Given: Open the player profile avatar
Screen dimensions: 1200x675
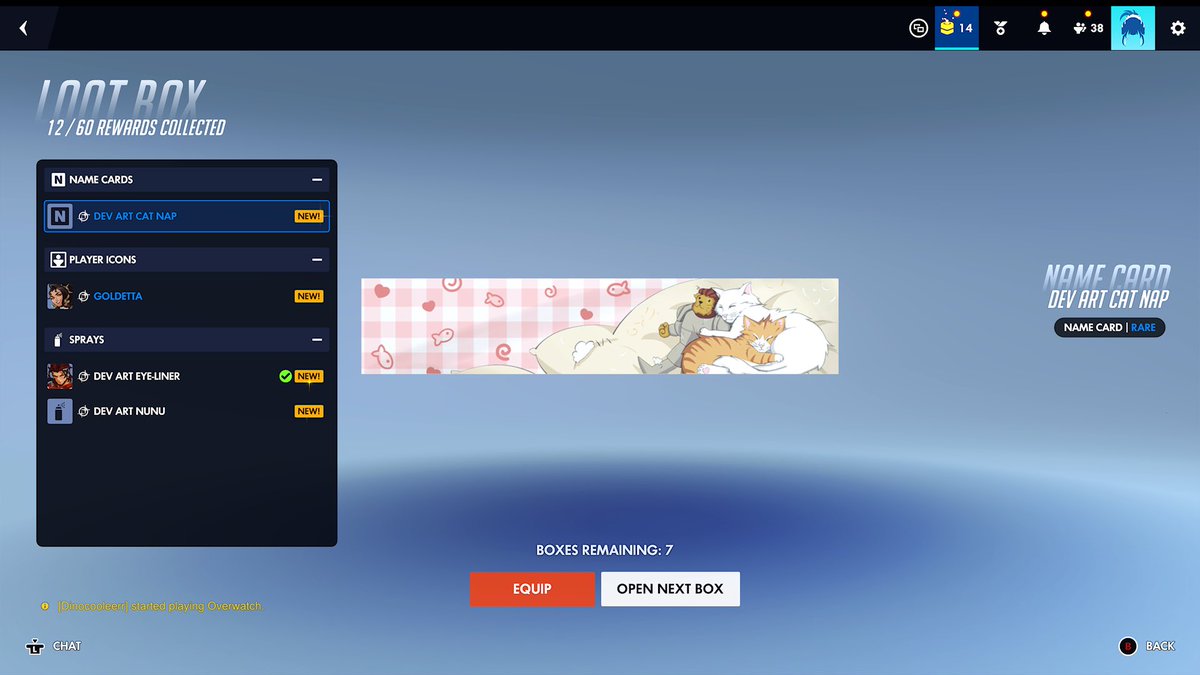Looking at the screenshot, I should tap(1133, 28).
